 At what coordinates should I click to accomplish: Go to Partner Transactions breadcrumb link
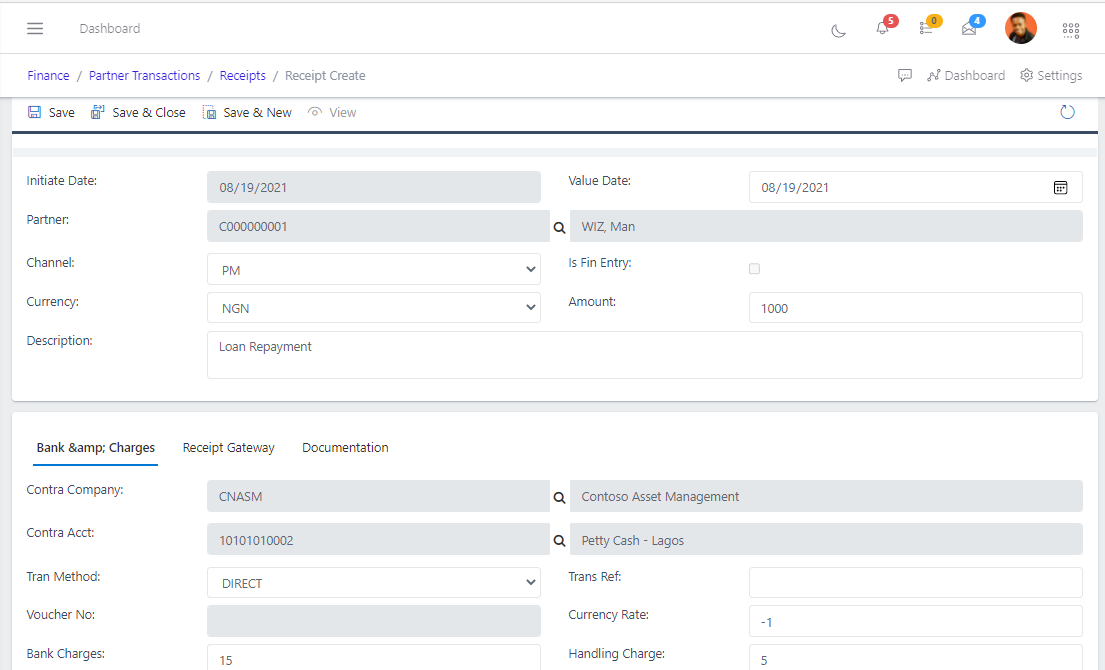(x=144, y=76)
